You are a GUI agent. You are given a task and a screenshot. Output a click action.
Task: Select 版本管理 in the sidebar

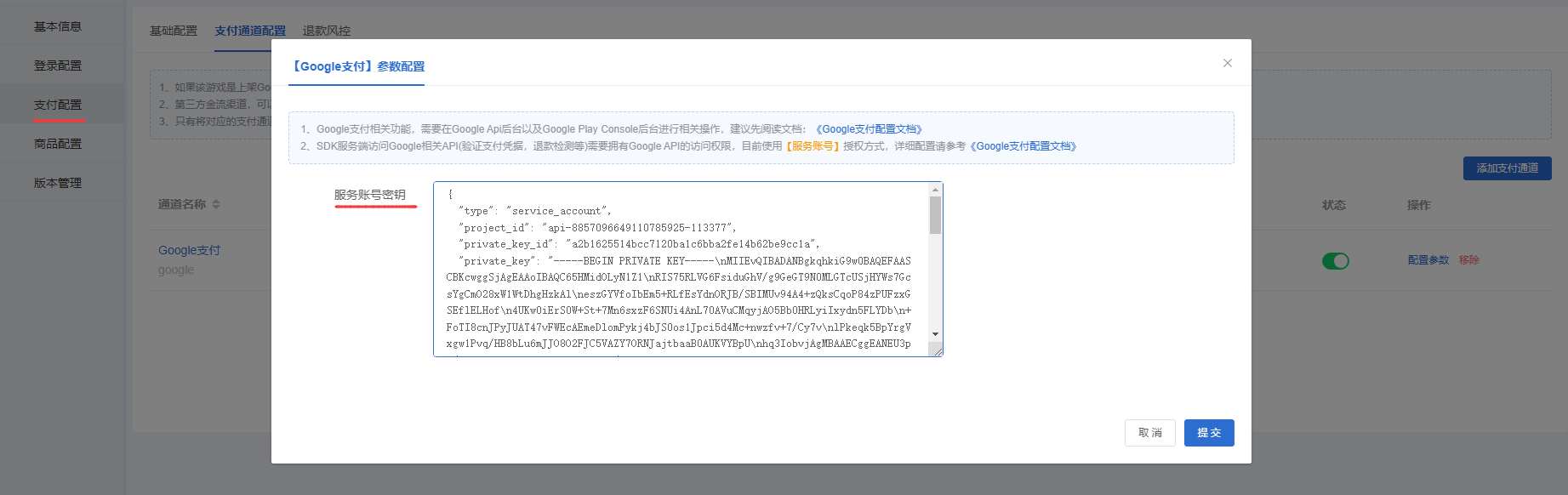coord(58,183)
